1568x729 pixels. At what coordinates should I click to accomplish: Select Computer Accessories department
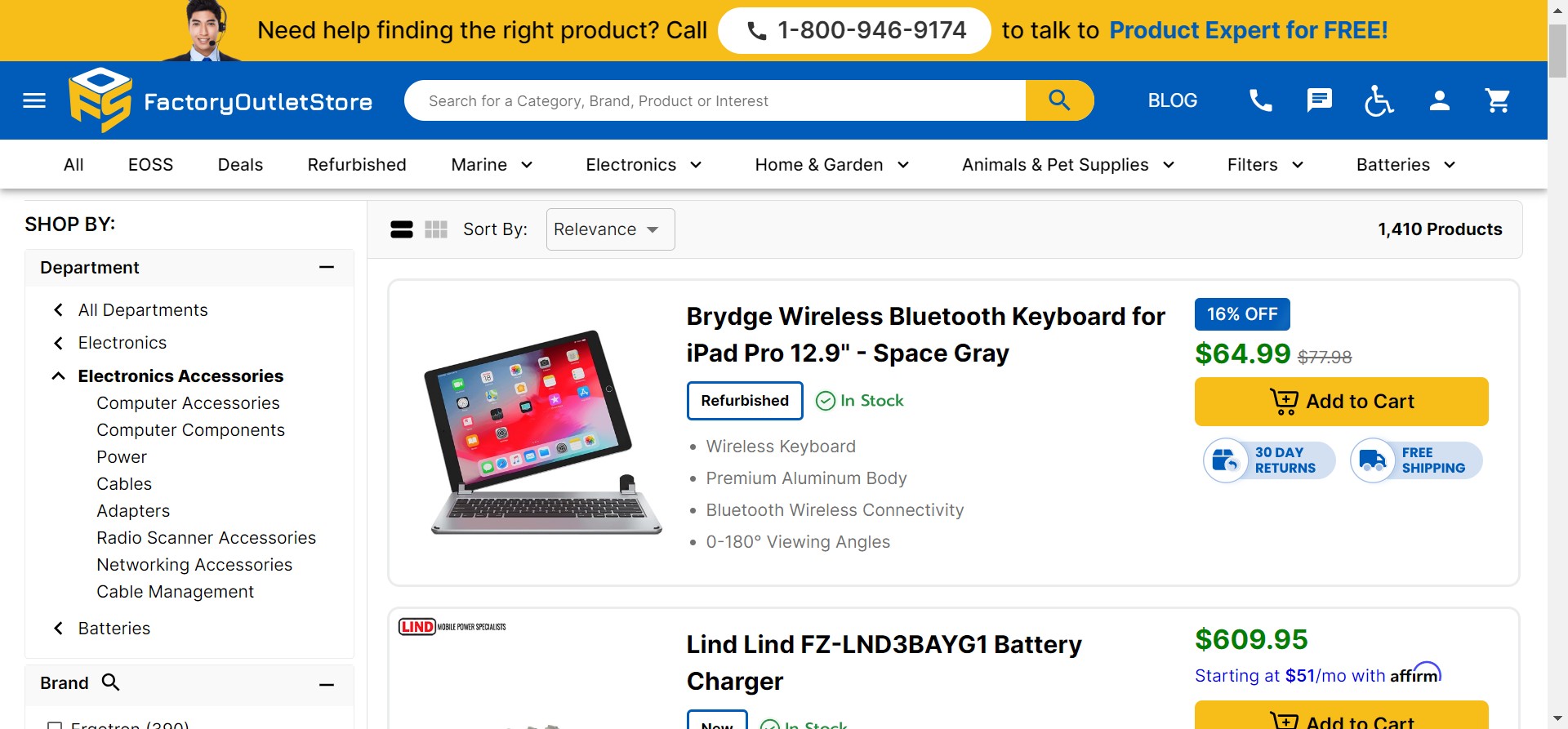[x=188, y=403]
